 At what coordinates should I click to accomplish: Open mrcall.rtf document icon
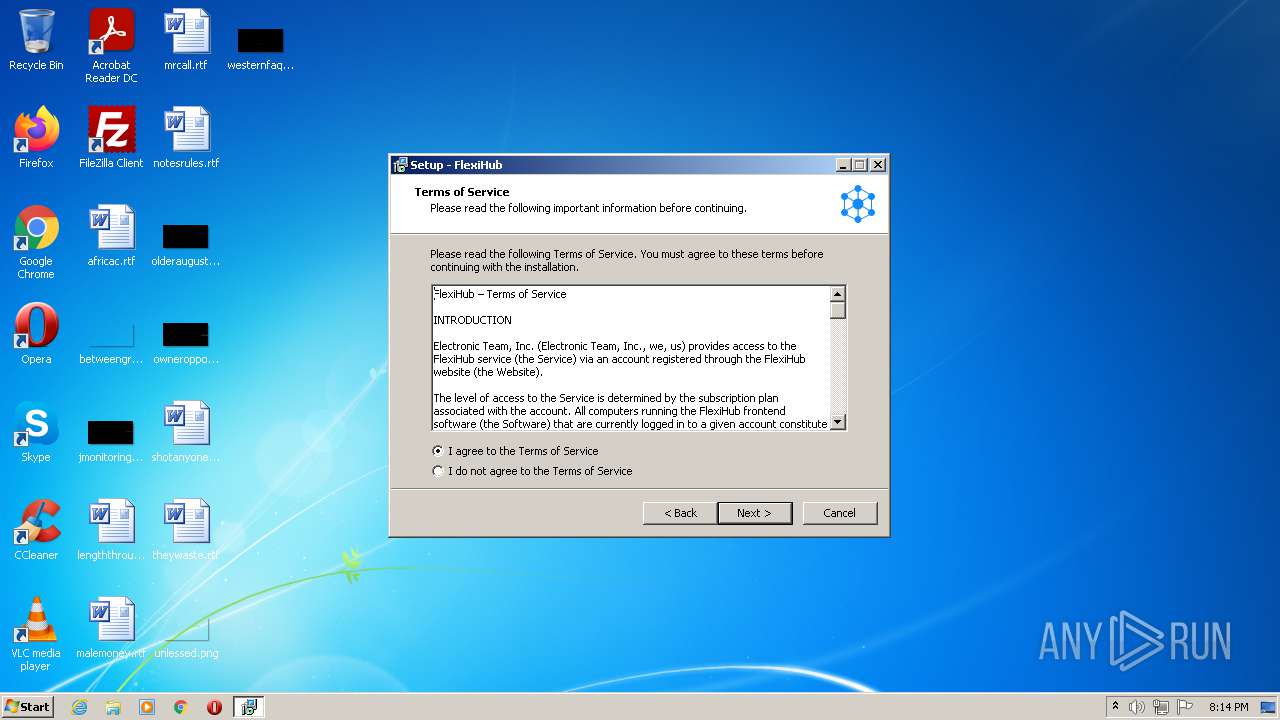pos(186,40)
